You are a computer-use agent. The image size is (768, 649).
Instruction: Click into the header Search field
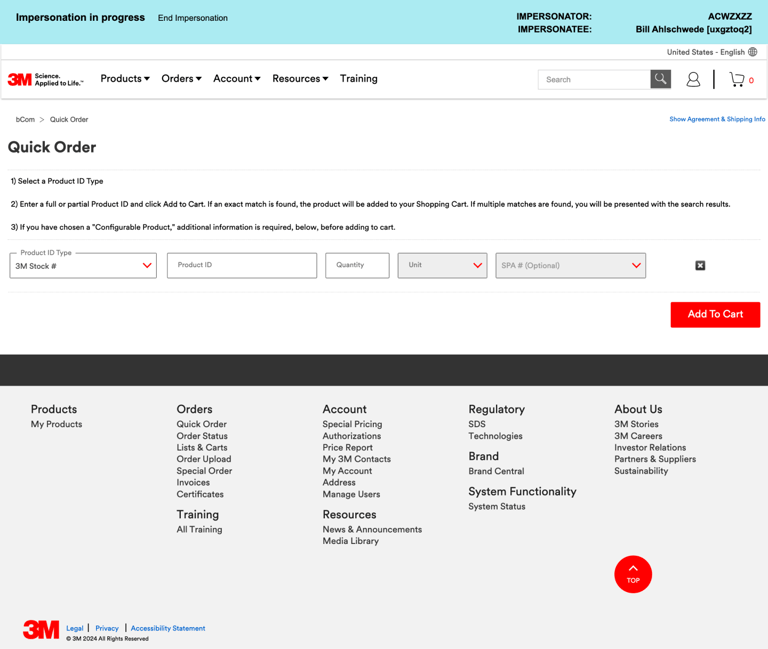(594, 79)
